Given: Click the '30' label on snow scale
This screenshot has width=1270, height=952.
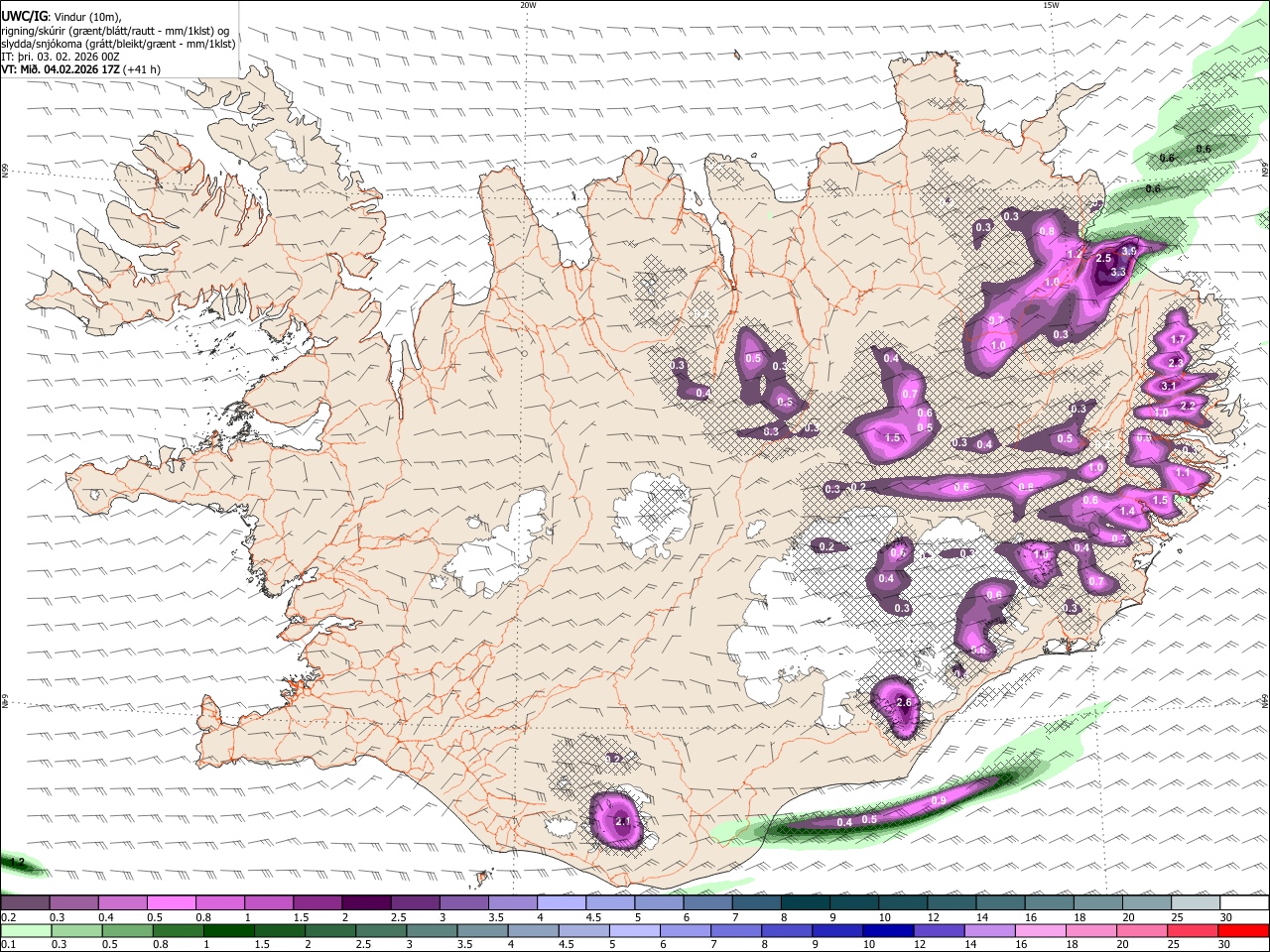Looking at the screenshot, I should pyautogui.click(x=1226, y=917).
